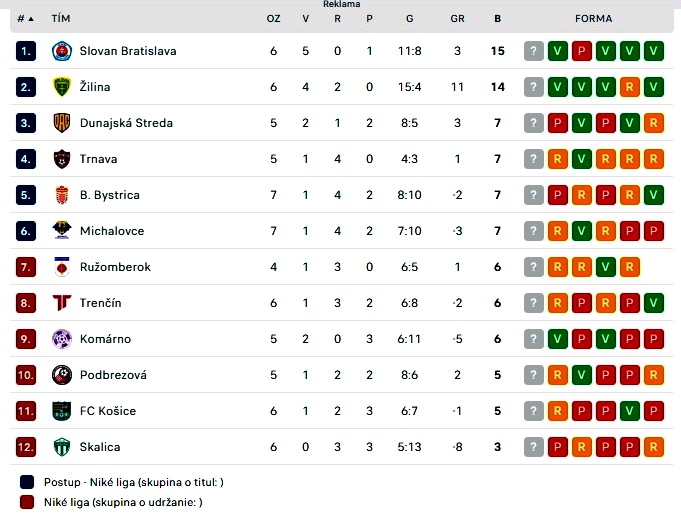Sort table by GR goal difference
The image size is (681, 517).
(457, 19)
